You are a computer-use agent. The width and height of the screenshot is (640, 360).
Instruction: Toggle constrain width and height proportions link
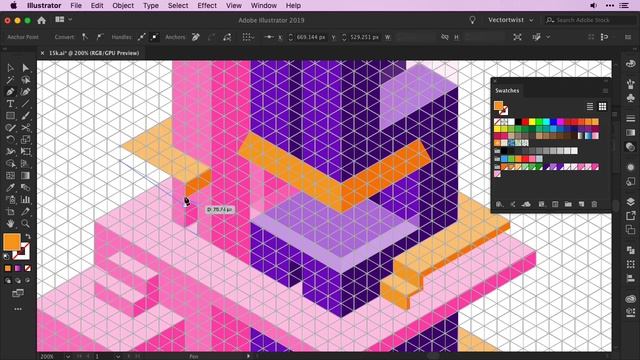coord(444,37)
